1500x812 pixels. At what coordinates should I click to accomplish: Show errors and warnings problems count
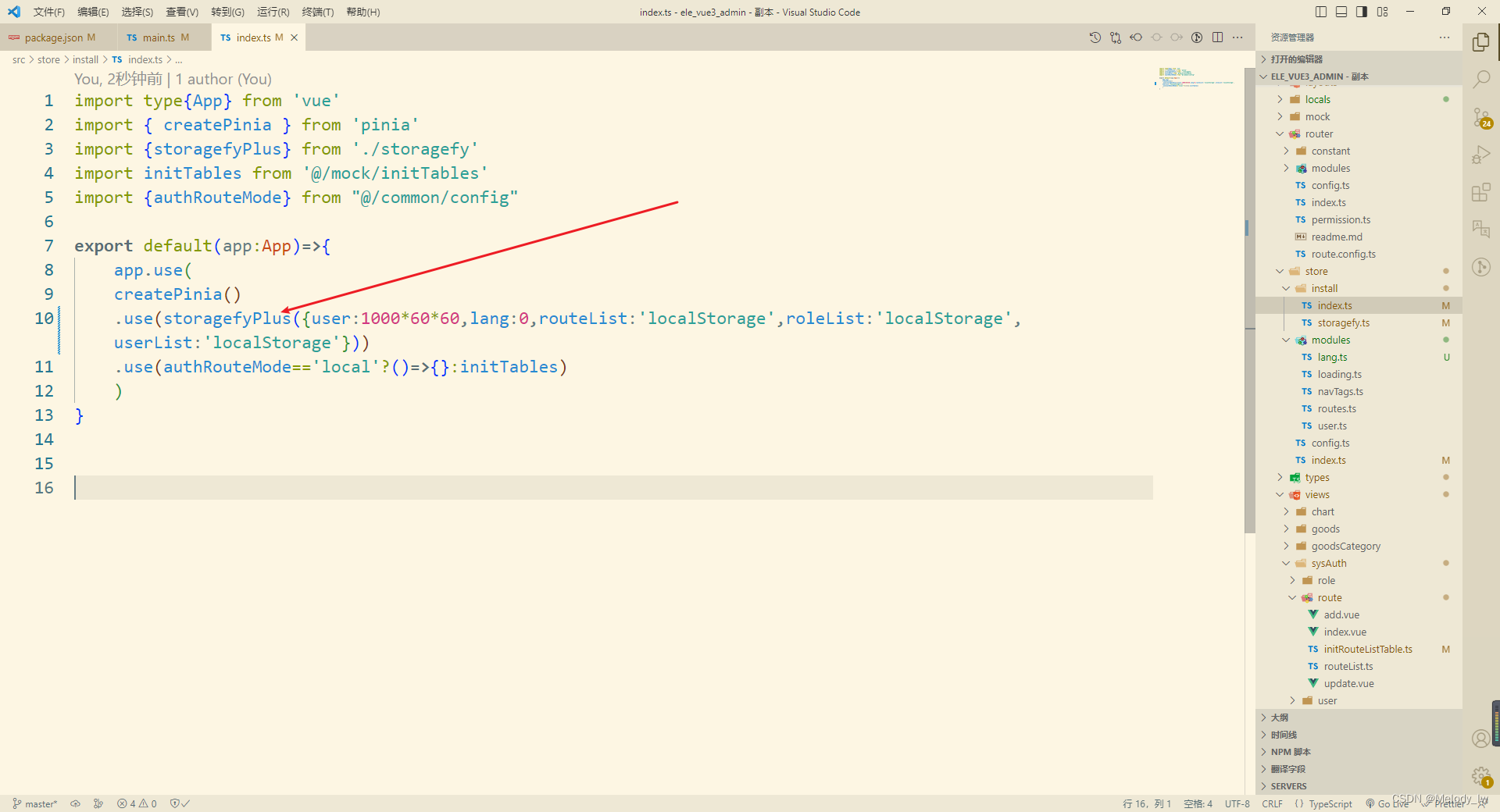coord(137,803)
